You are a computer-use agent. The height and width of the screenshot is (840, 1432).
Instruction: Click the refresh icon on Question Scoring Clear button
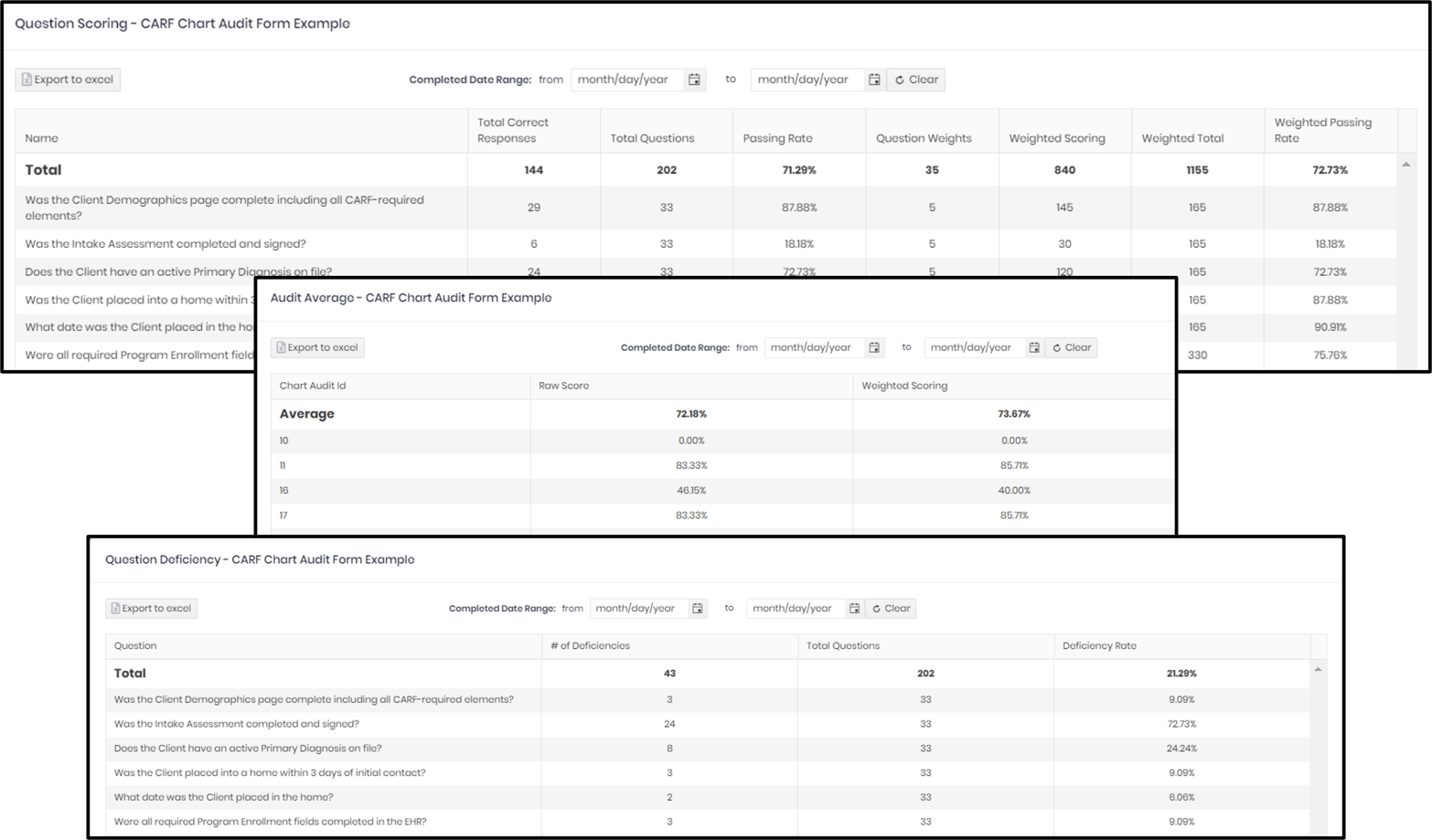900,80
